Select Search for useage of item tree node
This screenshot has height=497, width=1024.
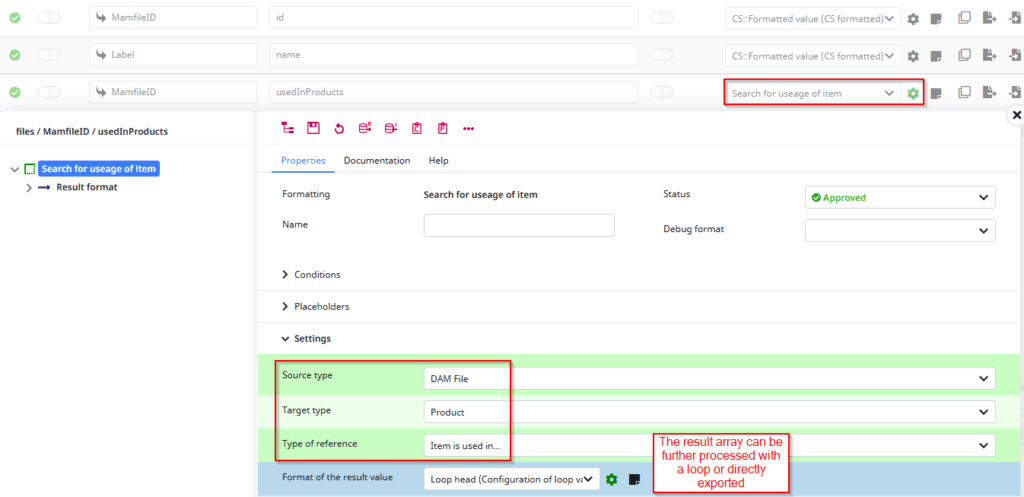tap(99, 169)
